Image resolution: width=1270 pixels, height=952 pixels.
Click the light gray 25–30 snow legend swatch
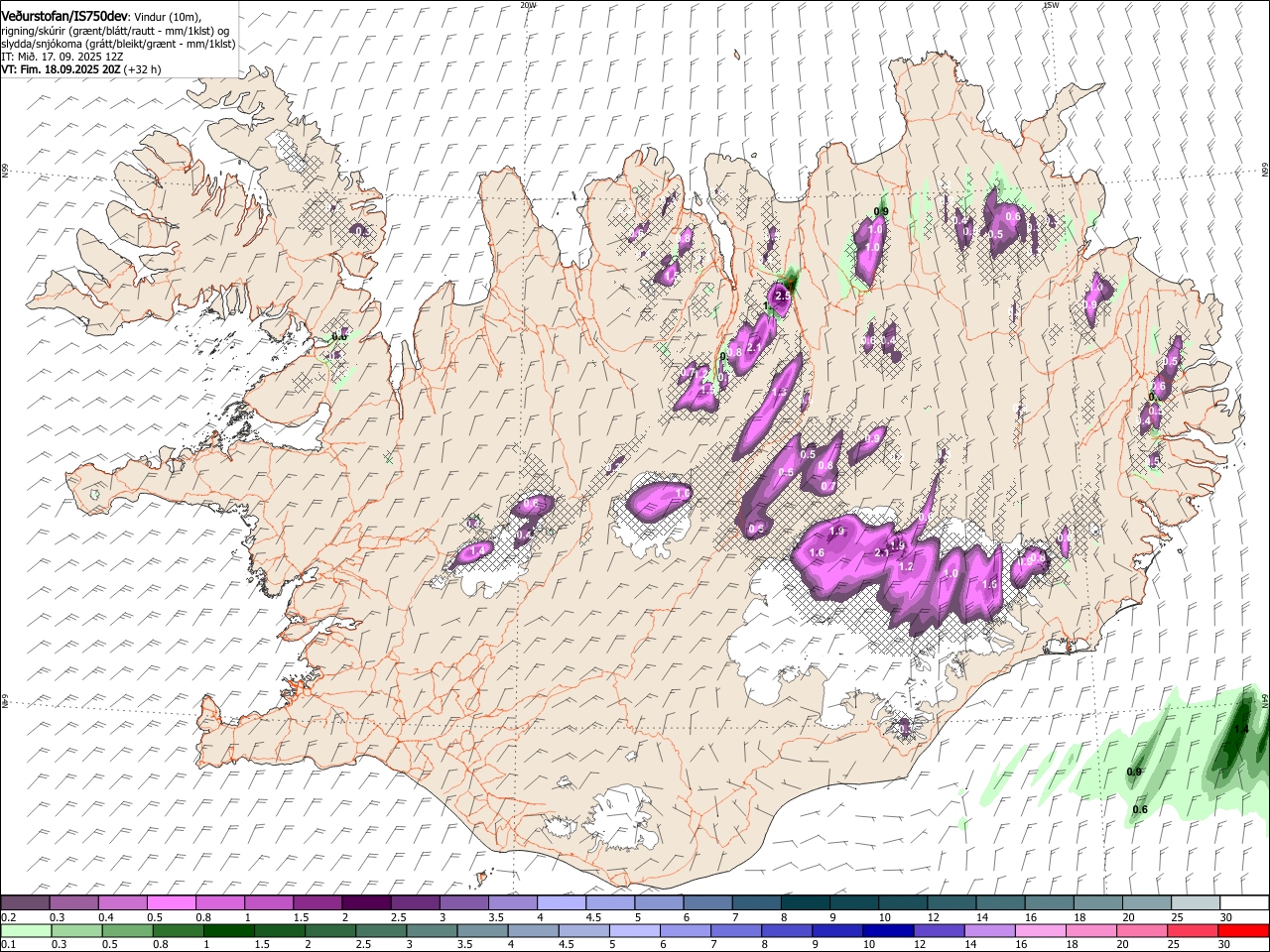[x=1196, y=903]
